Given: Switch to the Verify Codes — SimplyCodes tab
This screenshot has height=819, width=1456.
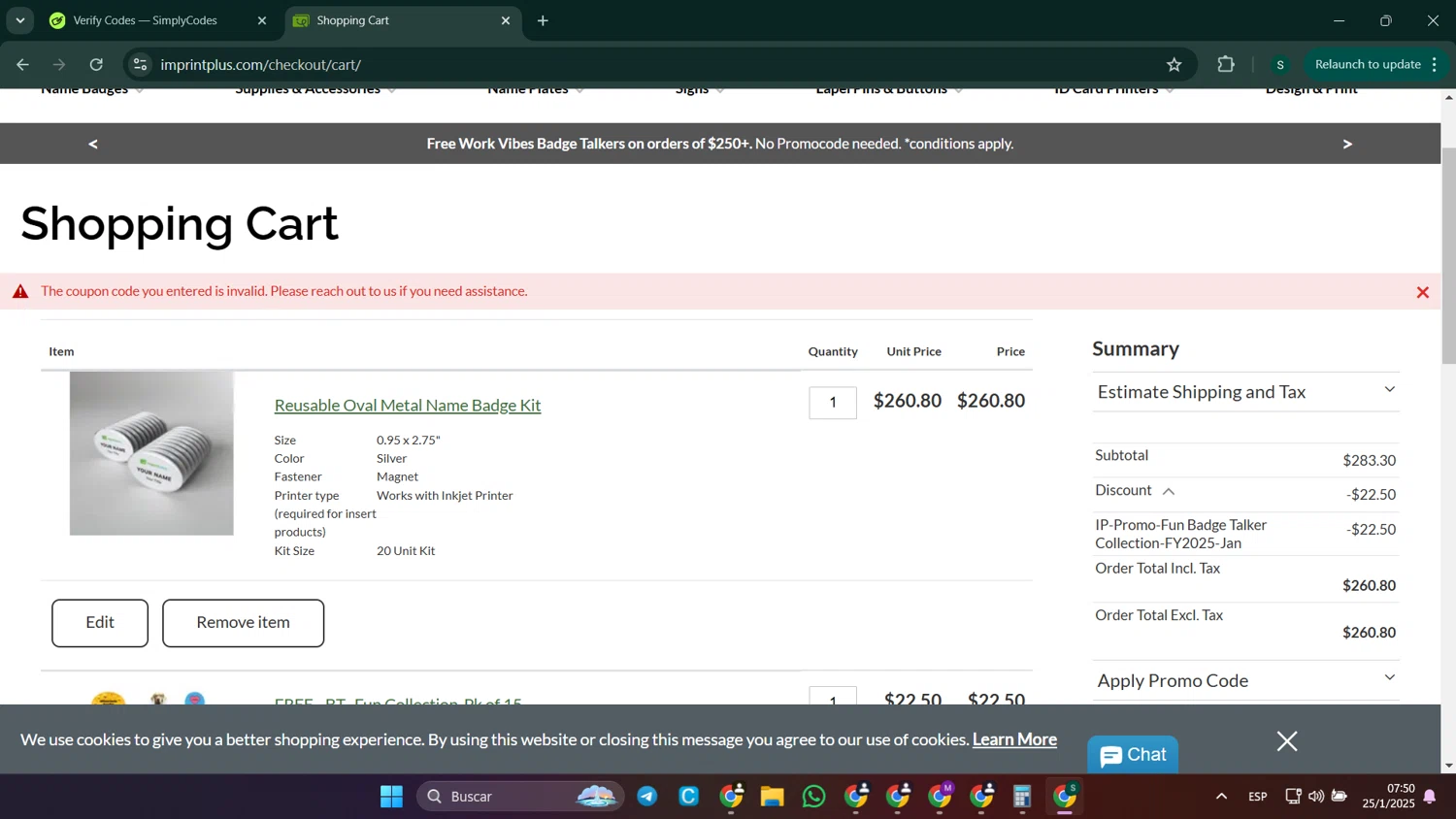Looking at the screenshot, I should pos(146,20).
